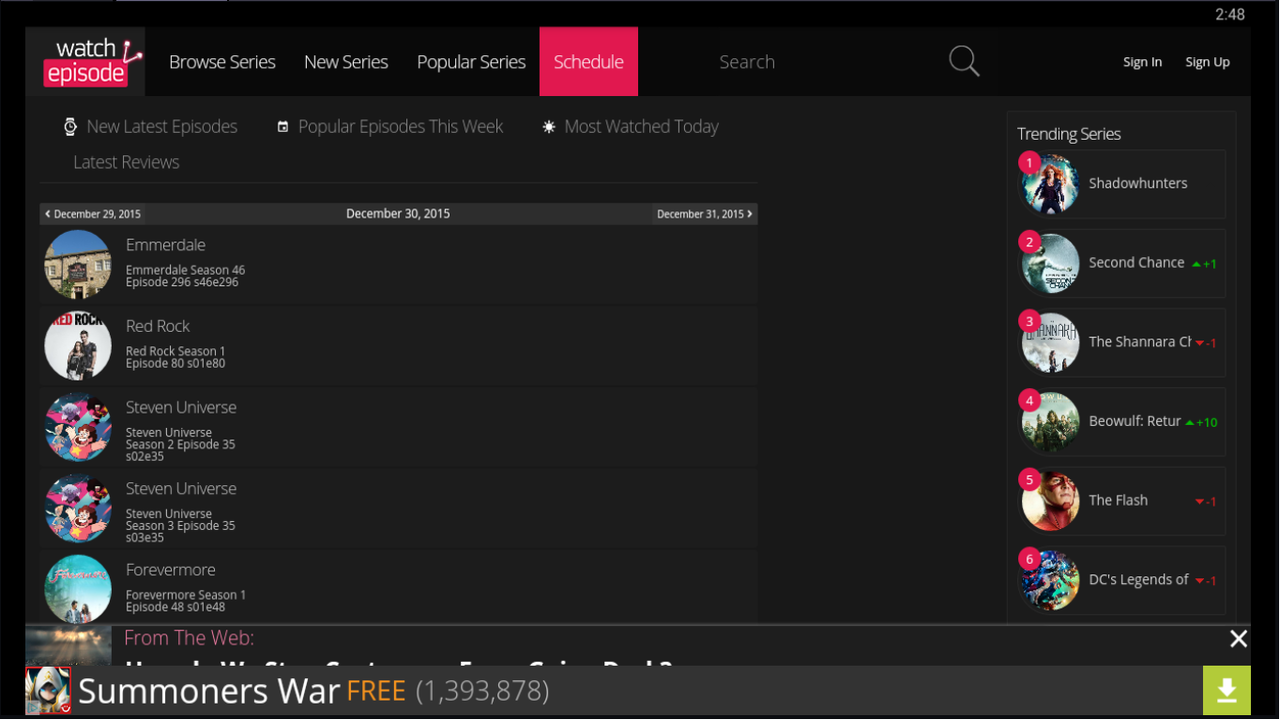Advance to December 31 schedule

704,213
